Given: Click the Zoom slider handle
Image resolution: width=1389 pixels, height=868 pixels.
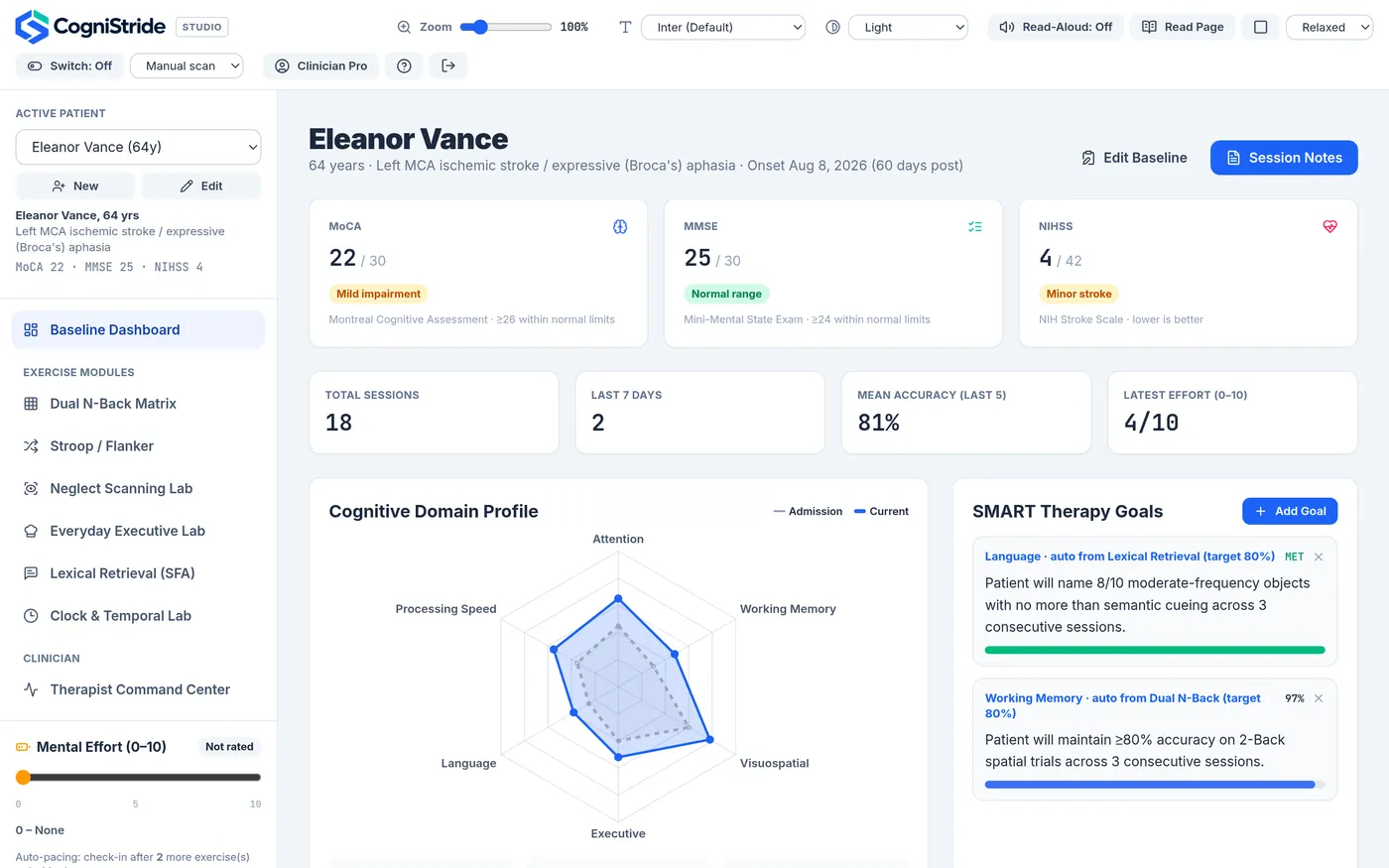Looking at the screenshot, I should pyautogui.click(x=480, y=27).
